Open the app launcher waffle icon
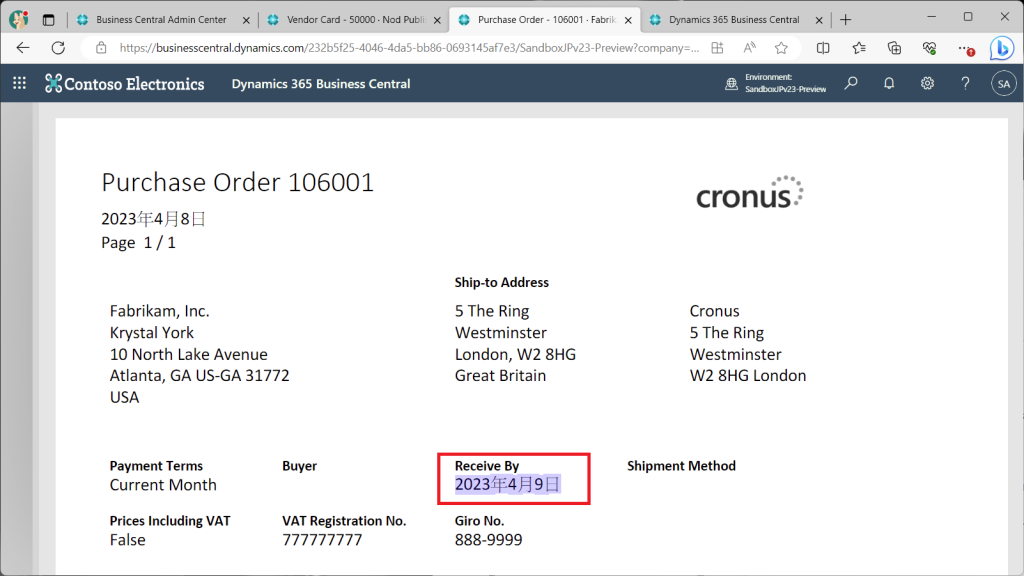This screenshot has width=1024, height=576. pos(20,83)
